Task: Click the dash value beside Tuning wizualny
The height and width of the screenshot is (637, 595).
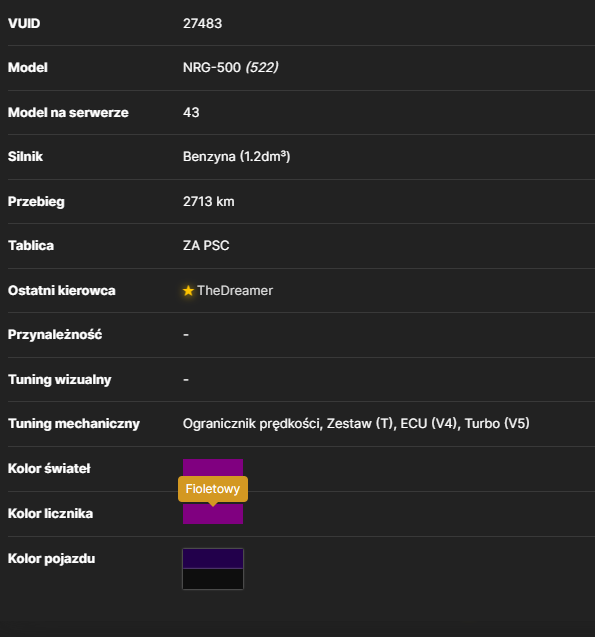Action: [186, 379]
